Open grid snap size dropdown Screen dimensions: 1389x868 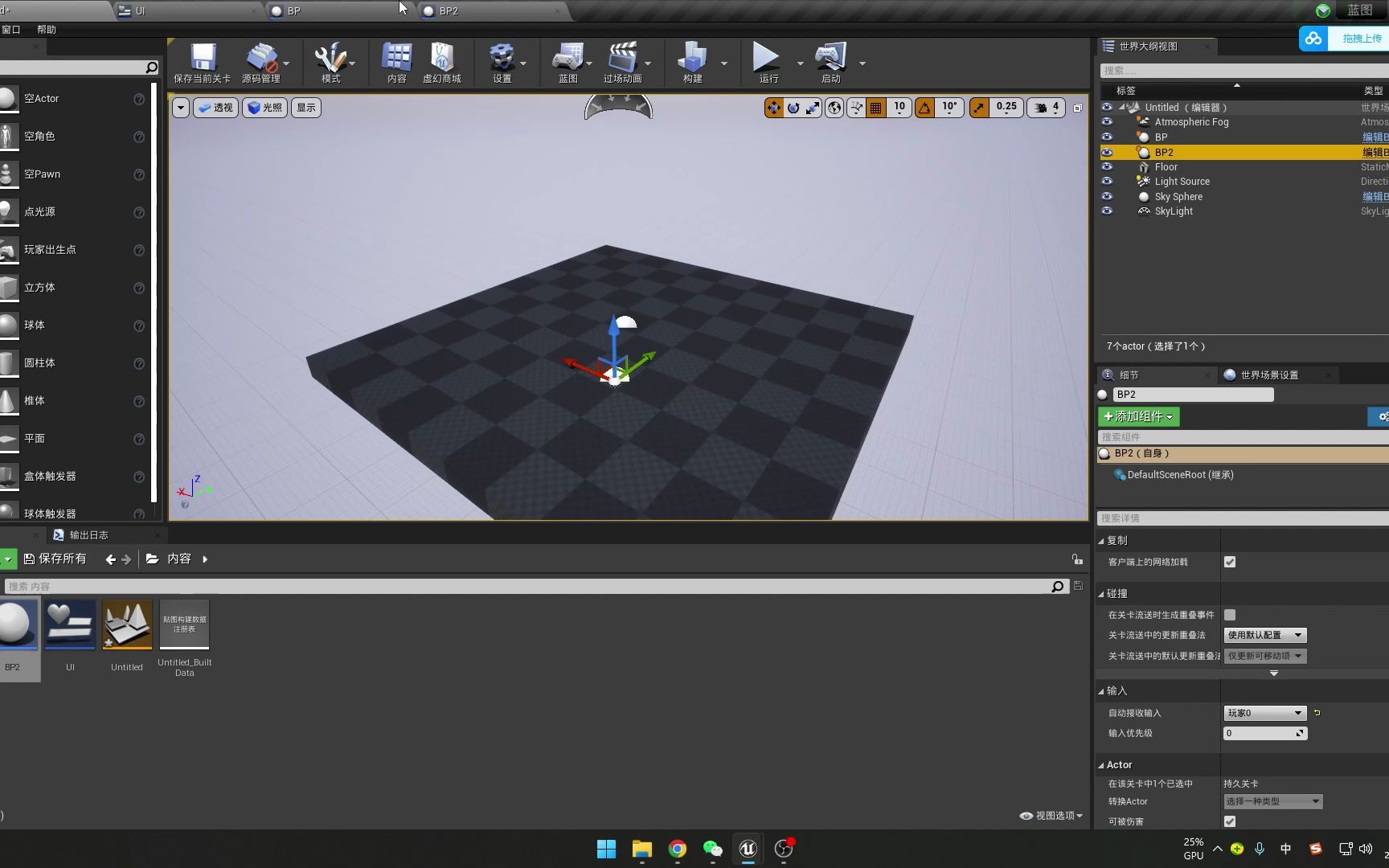click(899, 108)
